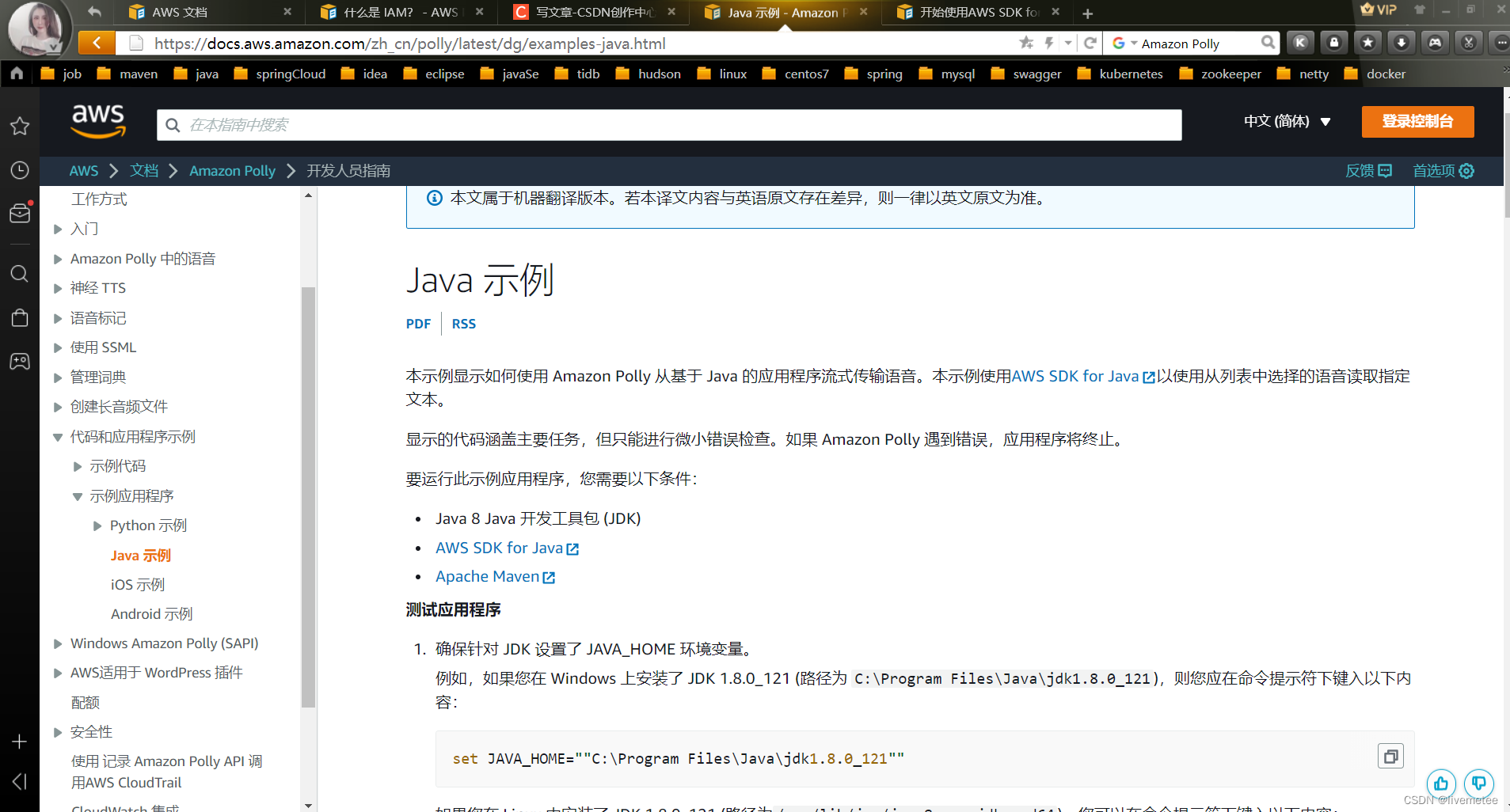Viewport: 1510px width, 812px height.
Task: Click thumbs down feedback icon
Action: 1478,784
